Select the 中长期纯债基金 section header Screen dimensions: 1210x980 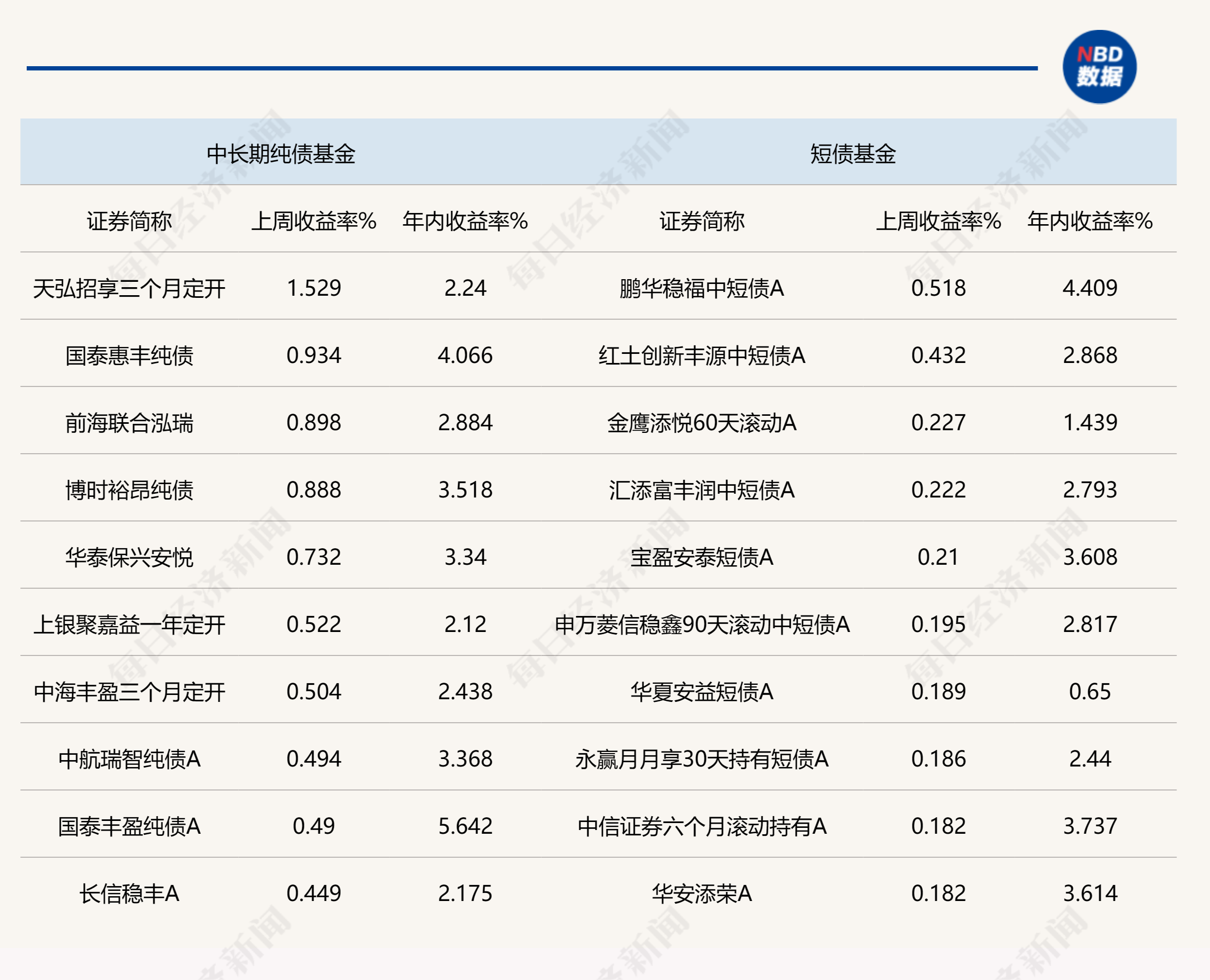coord(281,154)
